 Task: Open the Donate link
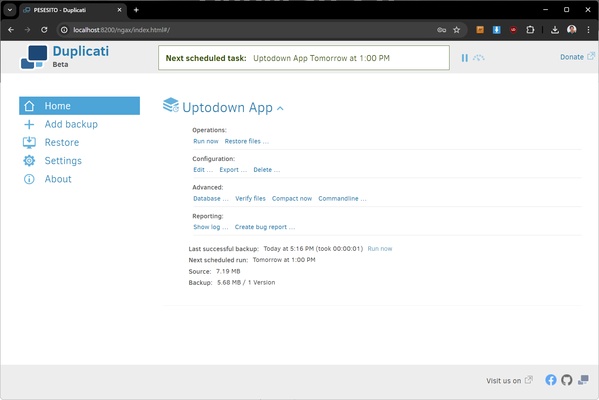577,57
